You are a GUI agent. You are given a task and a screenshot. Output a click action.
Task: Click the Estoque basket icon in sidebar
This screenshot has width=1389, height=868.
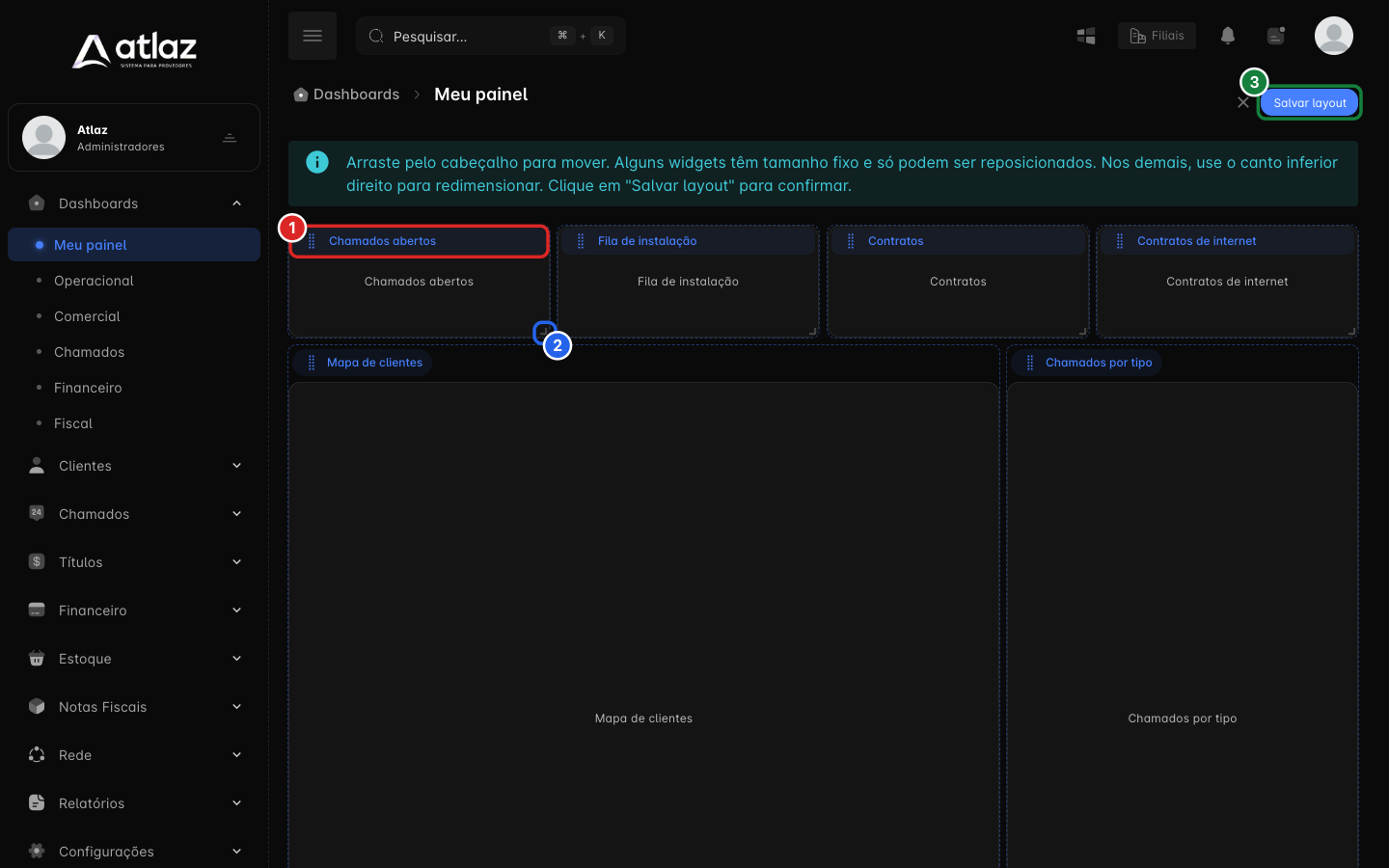(37, 658)
